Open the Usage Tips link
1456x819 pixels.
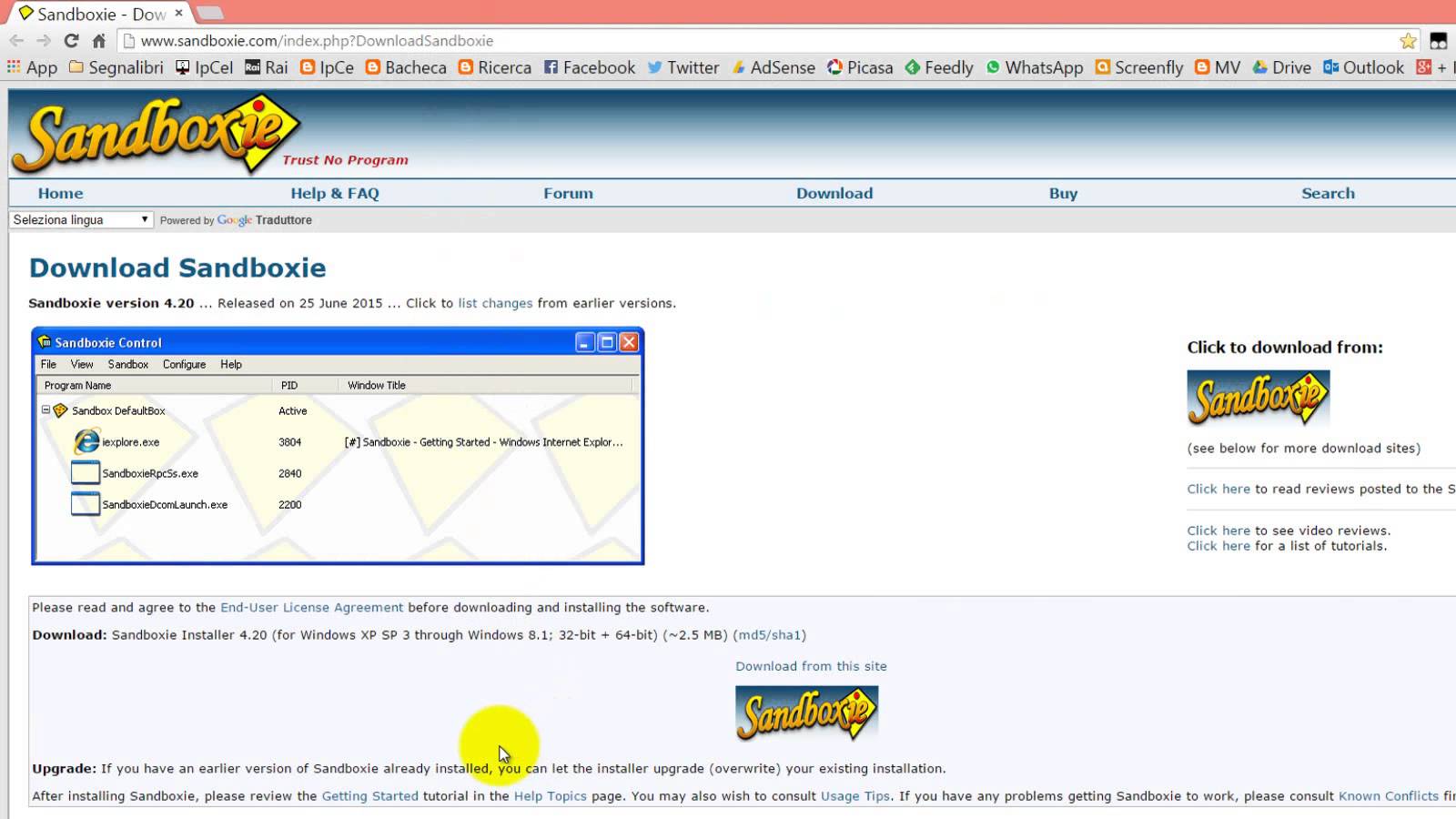(x=855, y=795)
